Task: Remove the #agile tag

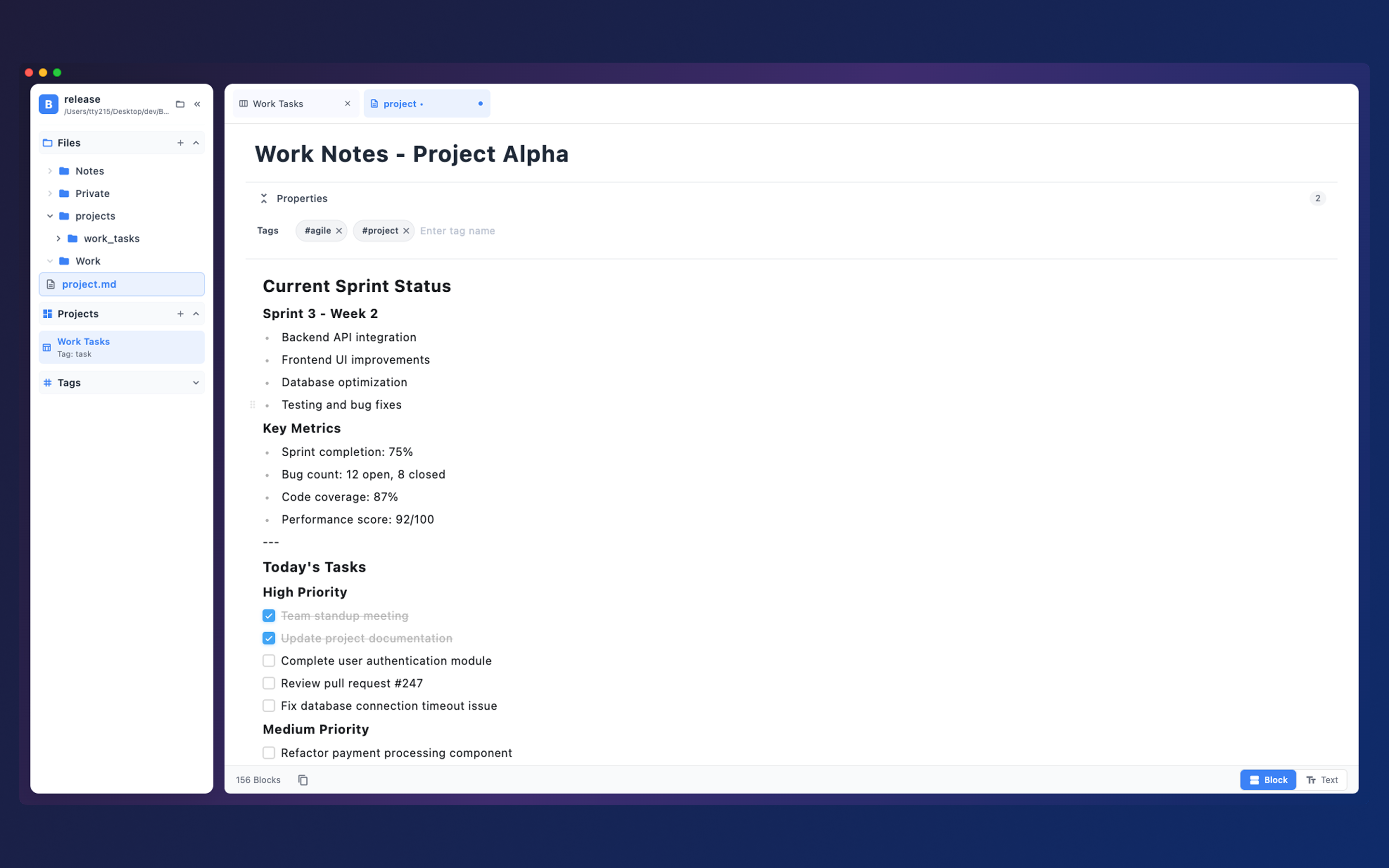Action: point(339,231)
